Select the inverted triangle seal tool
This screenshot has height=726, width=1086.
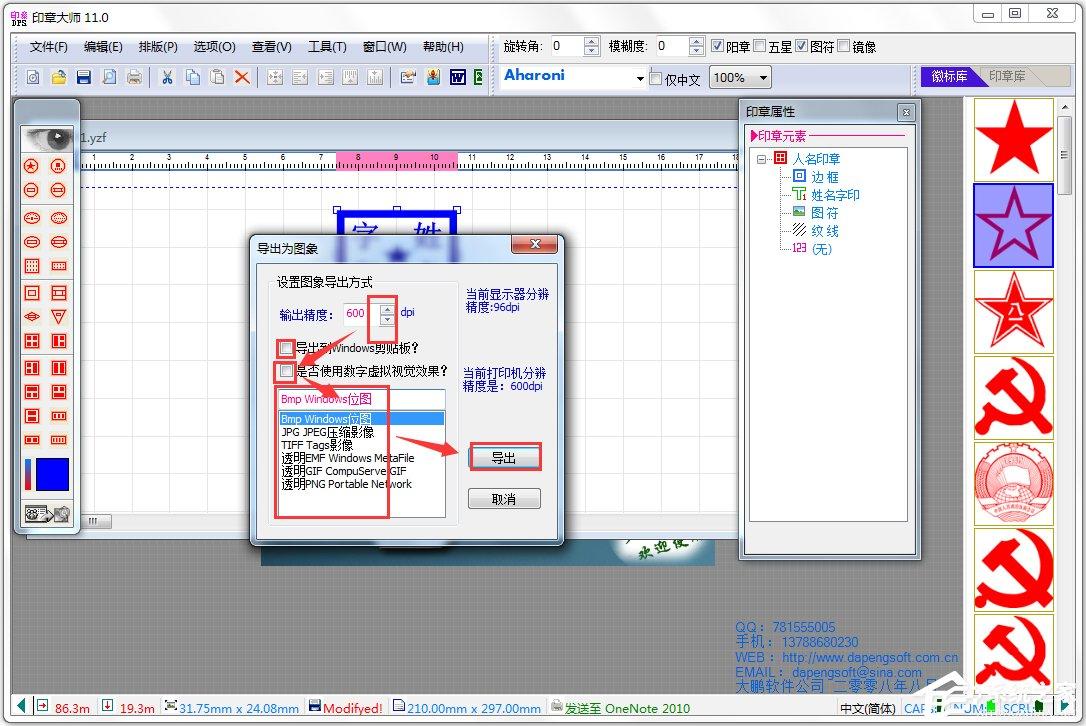coord(59,317)
